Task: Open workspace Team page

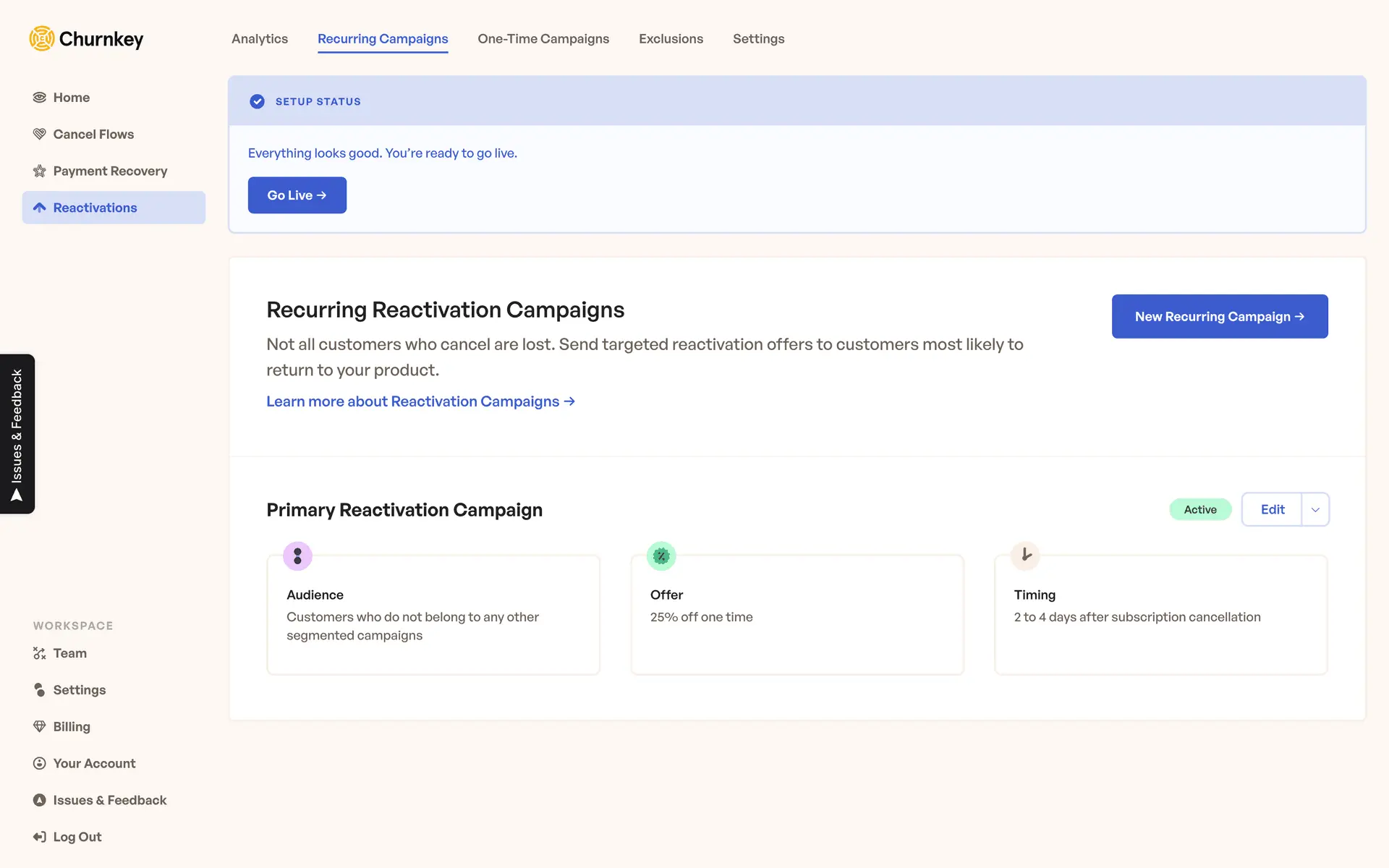Action: (69, 653)
